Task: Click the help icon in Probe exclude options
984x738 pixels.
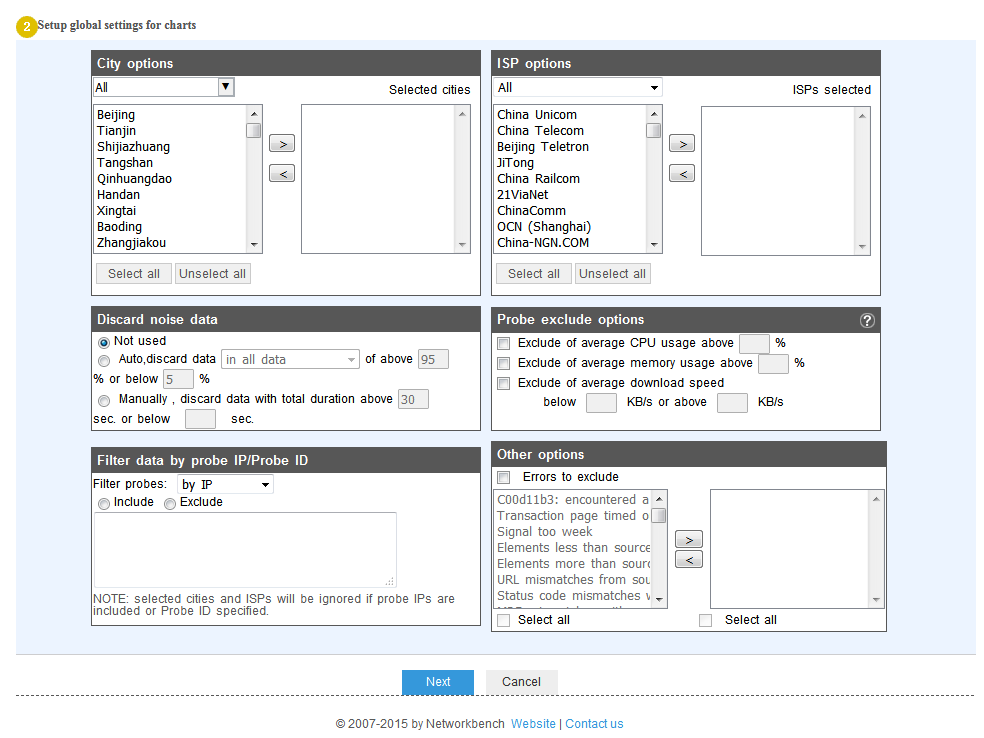Action: point(867,320)
